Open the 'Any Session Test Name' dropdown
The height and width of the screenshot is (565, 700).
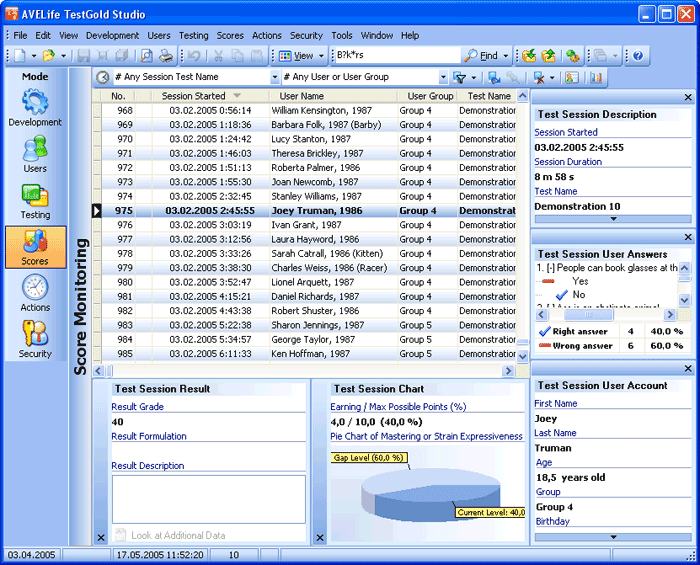coord(275,77)
